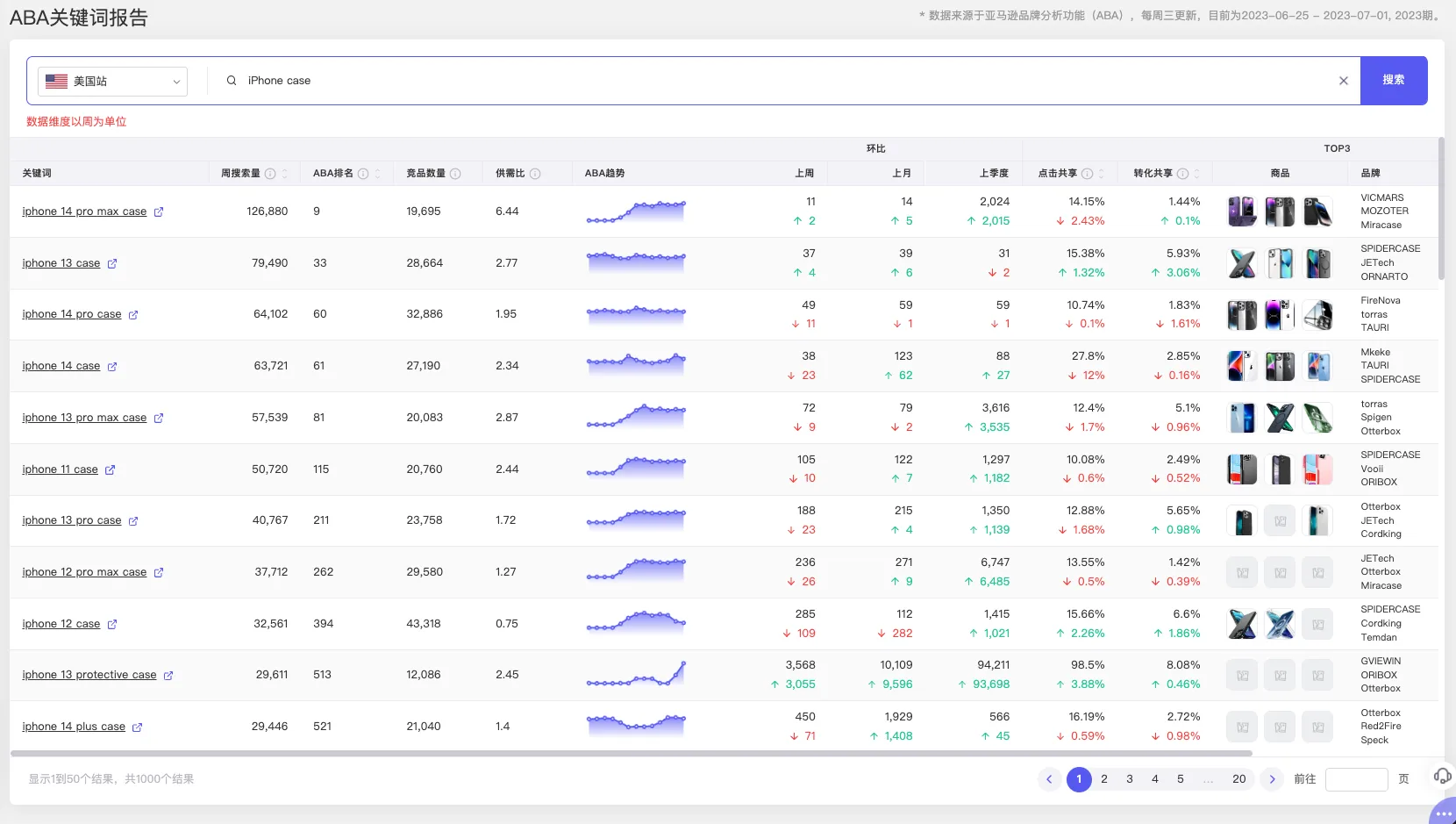
Task: Open keyword link iphone 14 pro max case
Action: coord(84,211)
